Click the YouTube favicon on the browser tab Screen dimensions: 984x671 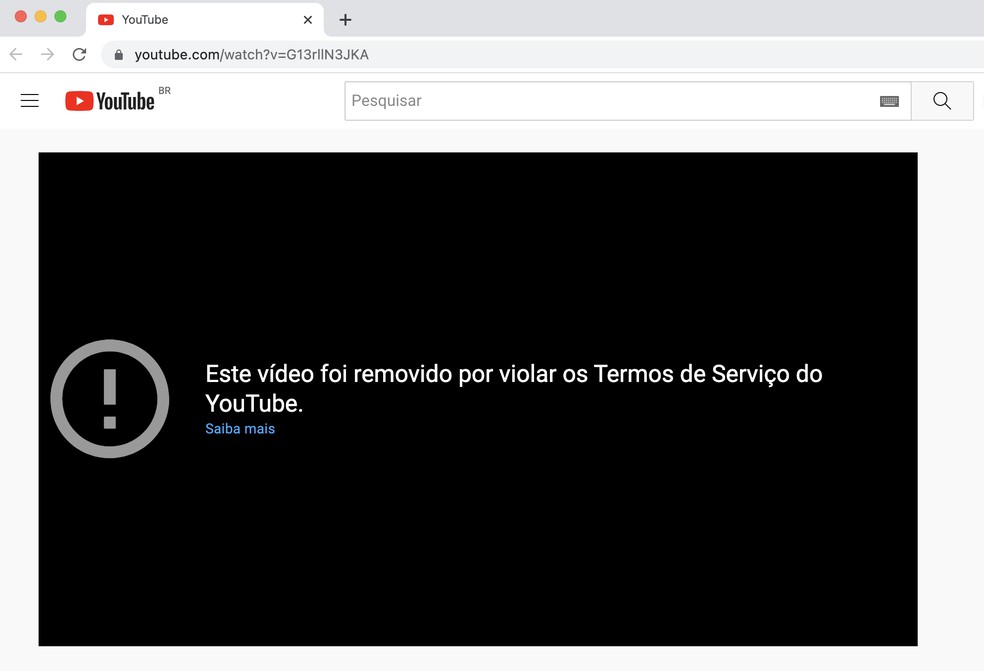(107, 19)
